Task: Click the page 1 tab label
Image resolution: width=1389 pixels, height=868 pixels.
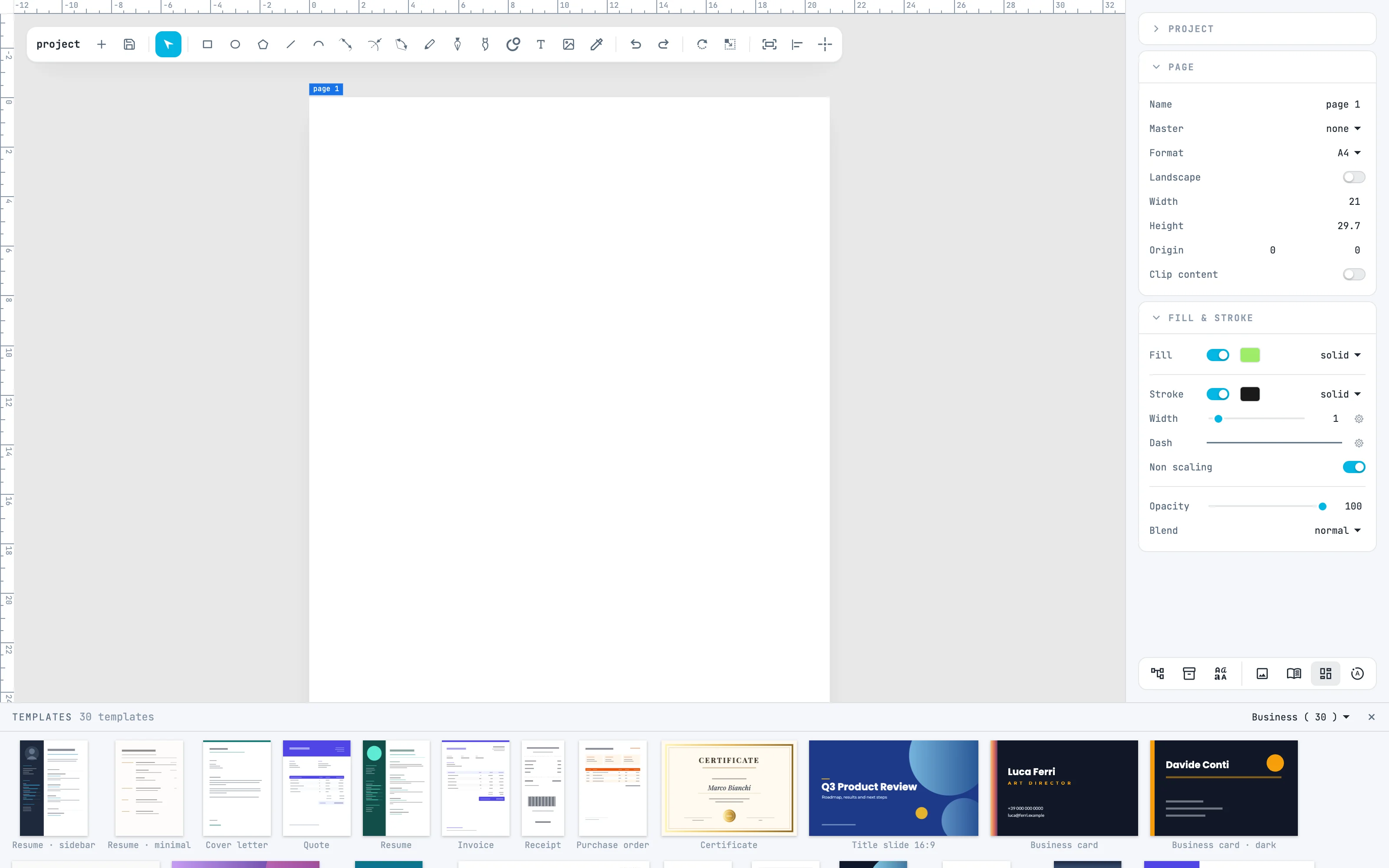Action: click(326, 89)
